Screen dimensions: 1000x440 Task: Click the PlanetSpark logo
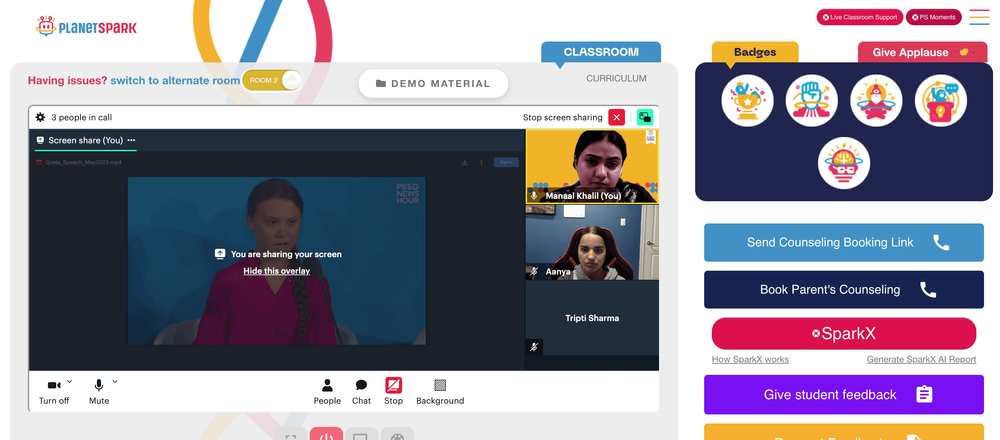(x=86, y=27)
